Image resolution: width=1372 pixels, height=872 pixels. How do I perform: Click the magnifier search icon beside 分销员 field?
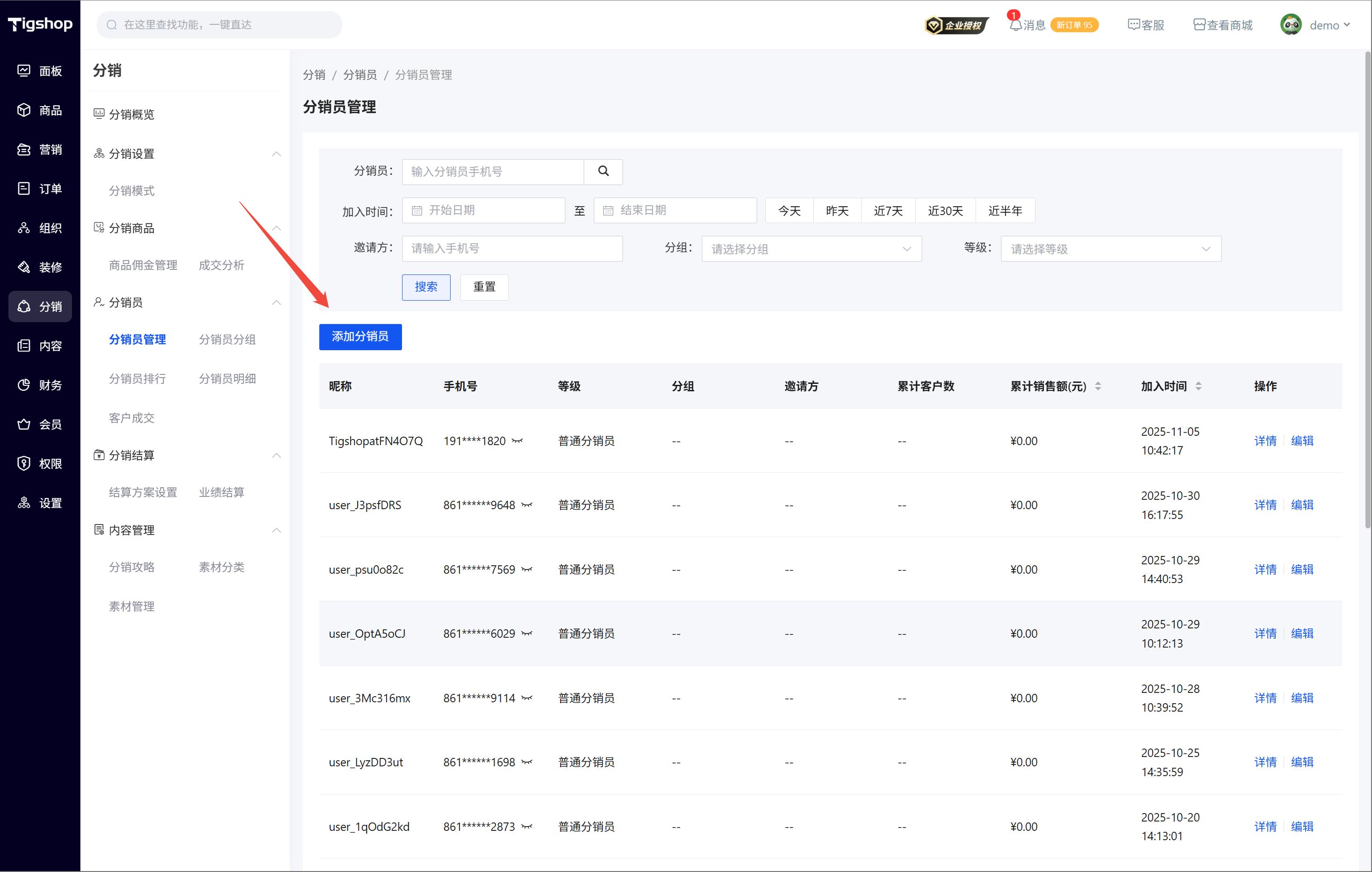(603, 171)
